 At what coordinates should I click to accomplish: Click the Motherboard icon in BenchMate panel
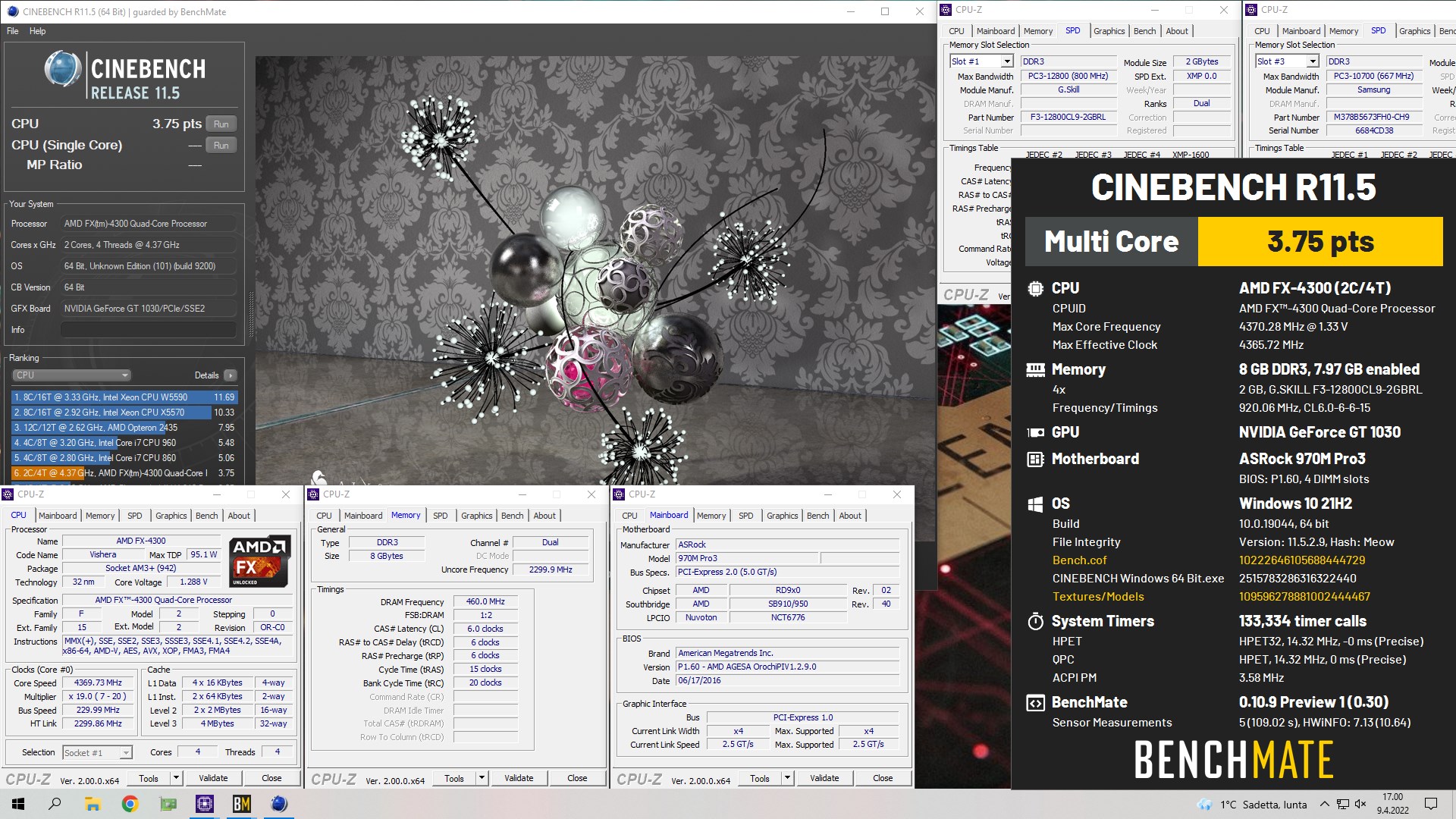(1035, 459)
